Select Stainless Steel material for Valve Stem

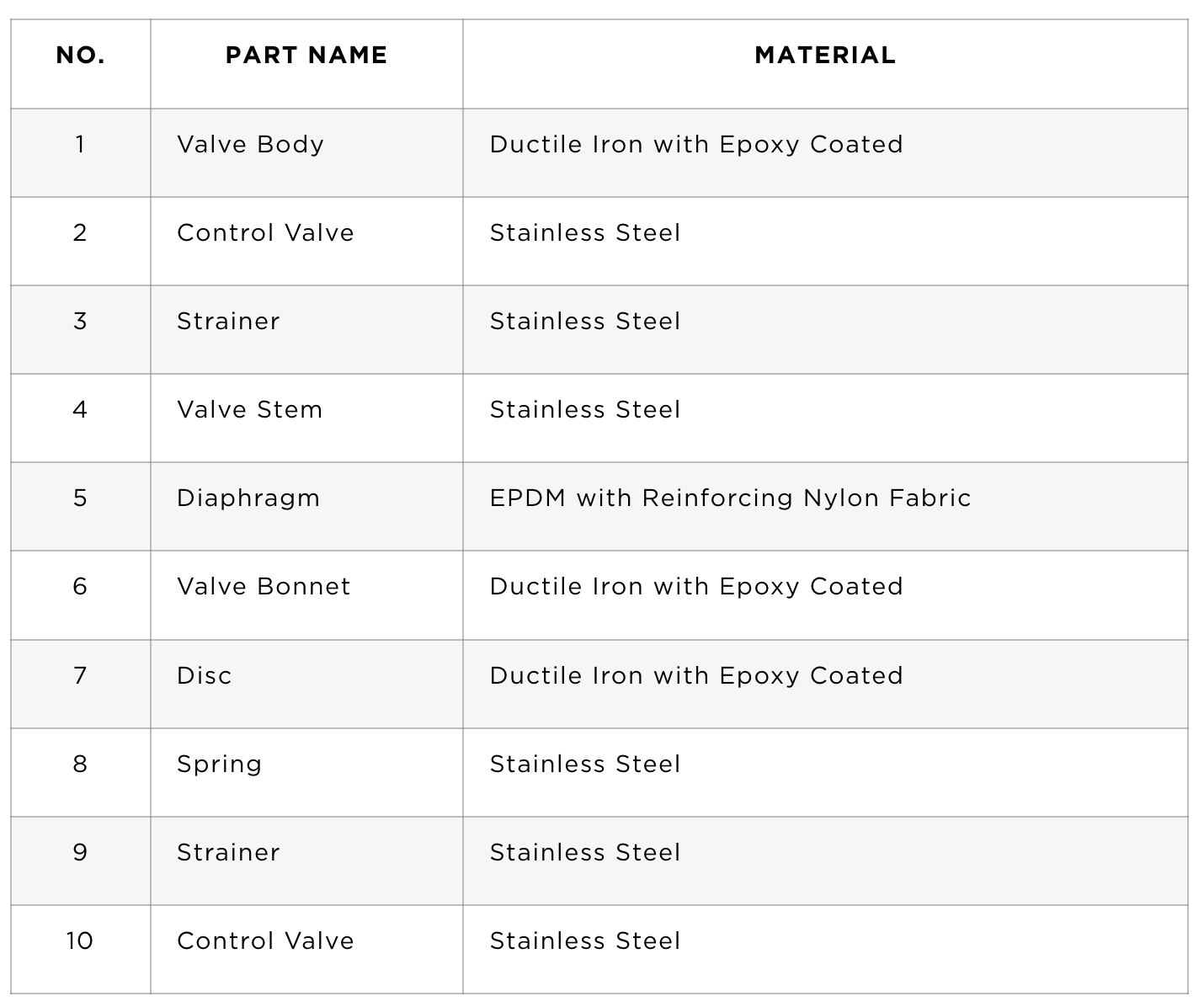(x=585, y=409)
